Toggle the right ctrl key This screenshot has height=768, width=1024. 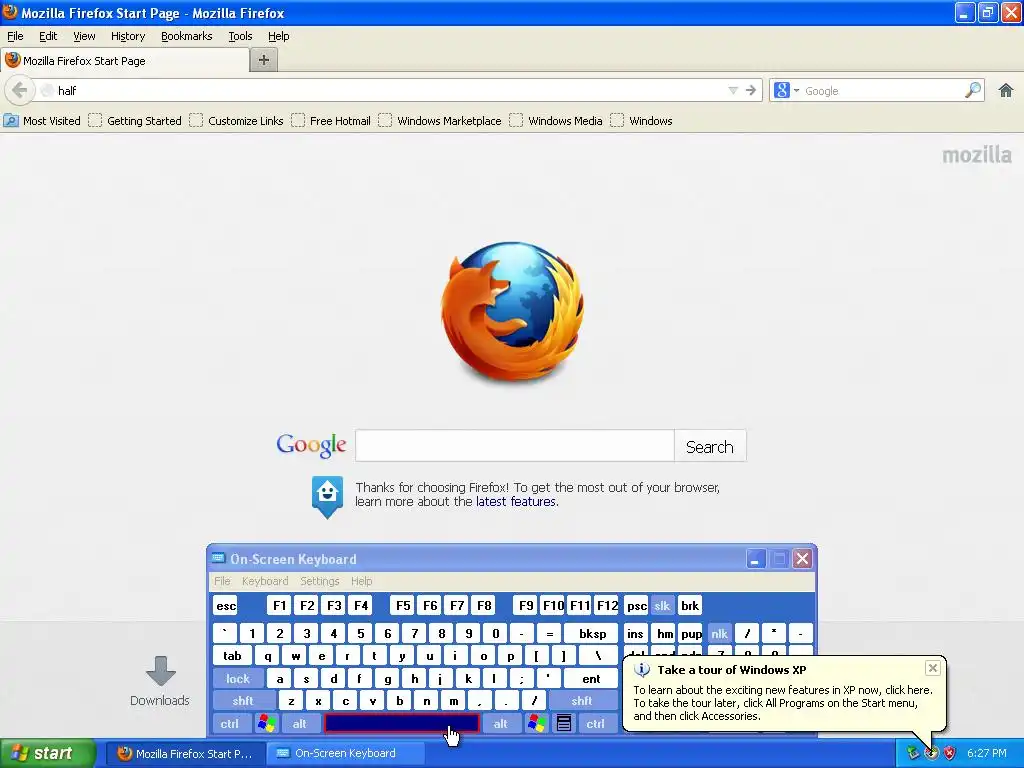(x=596, y=724)
